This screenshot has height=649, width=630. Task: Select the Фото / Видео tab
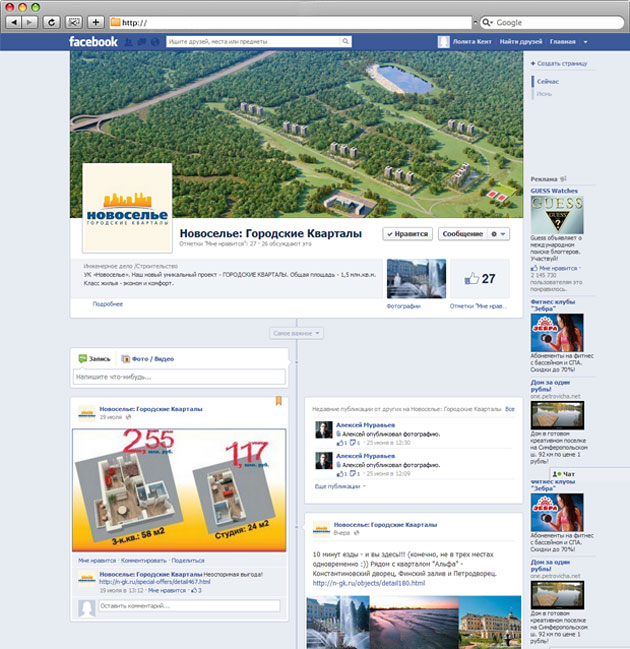148,359
